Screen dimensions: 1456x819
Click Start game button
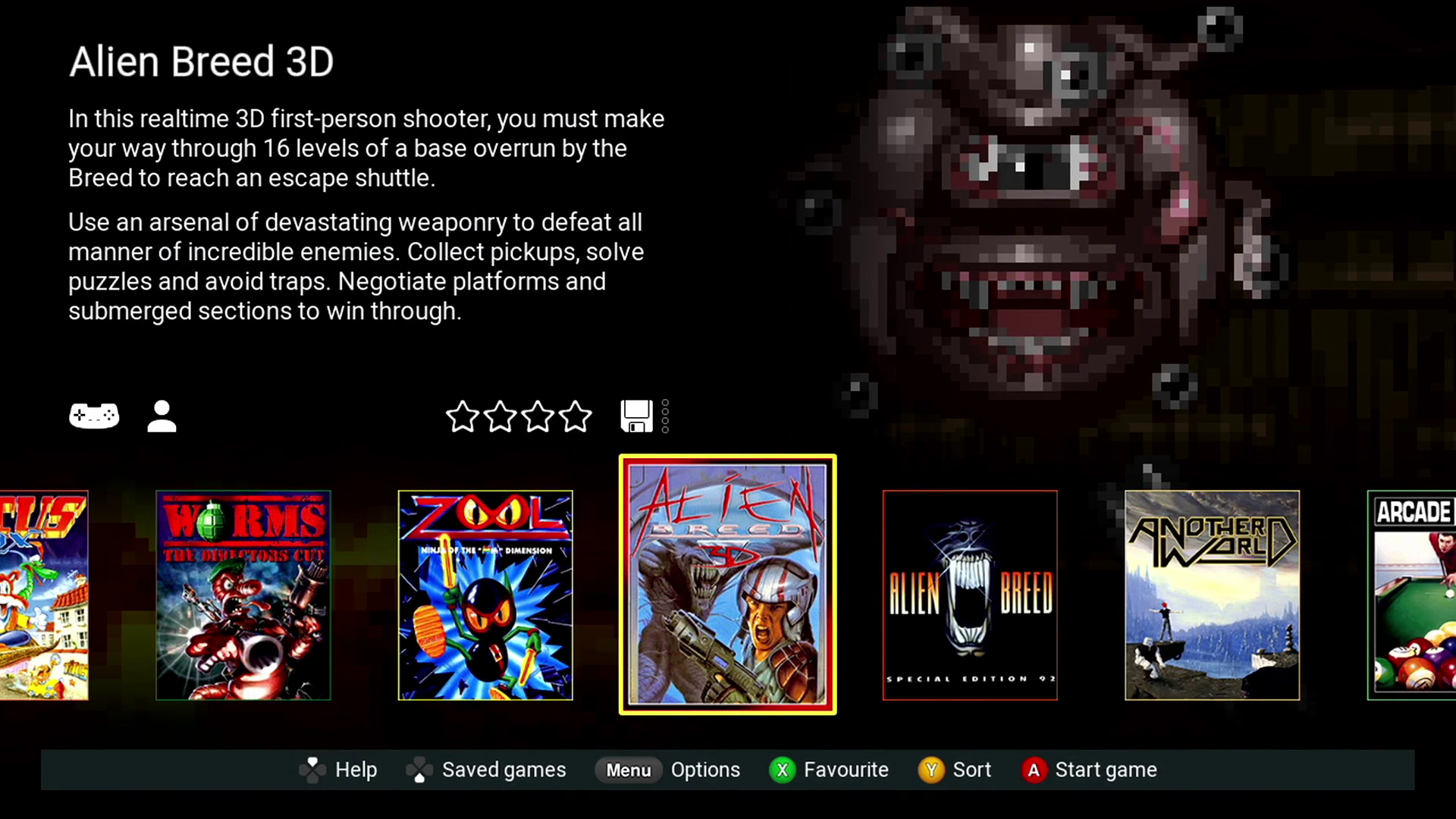coord(1106,770)
